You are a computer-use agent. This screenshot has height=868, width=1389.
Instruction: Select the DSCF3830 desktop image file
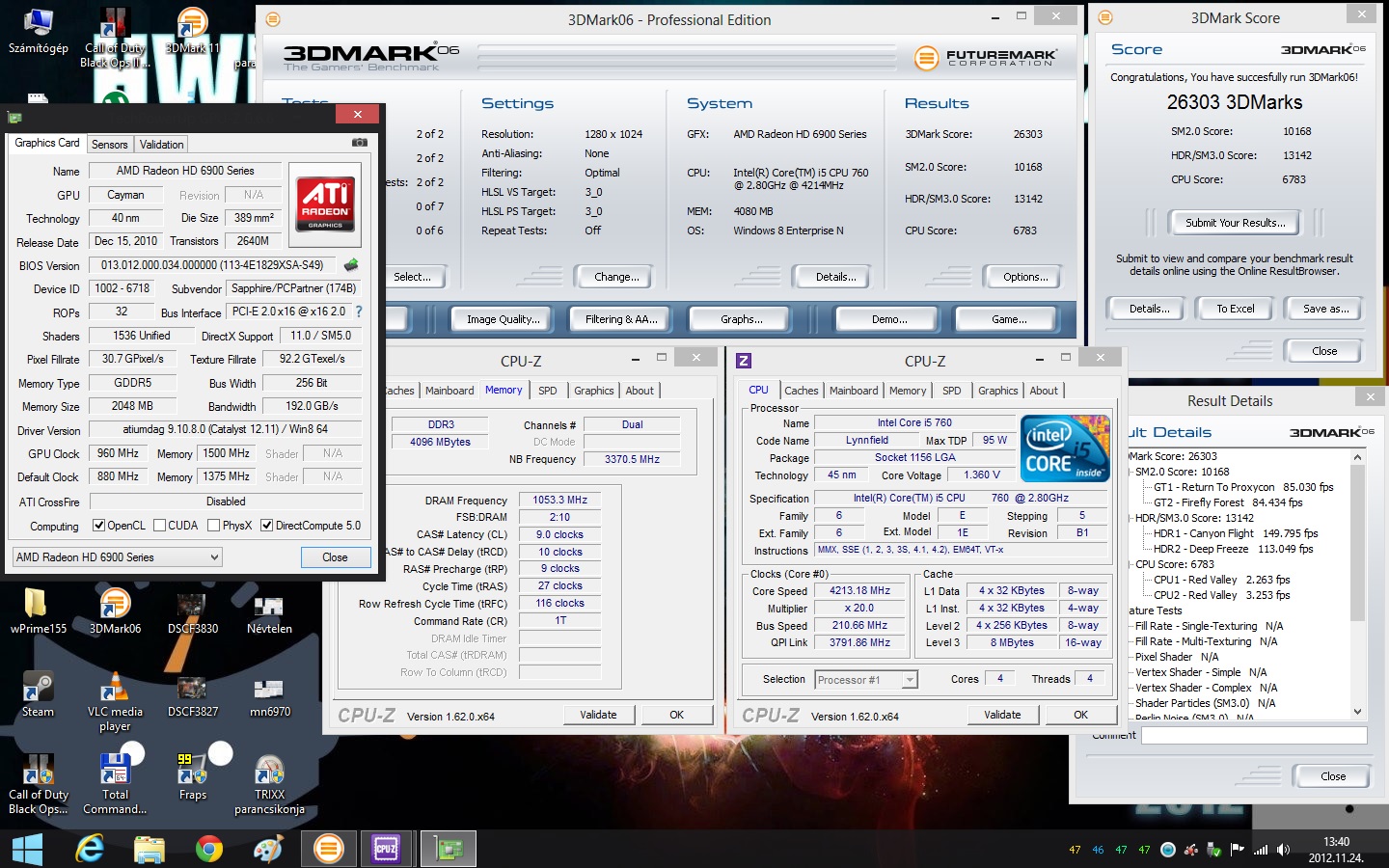click(x=192, y=610)
